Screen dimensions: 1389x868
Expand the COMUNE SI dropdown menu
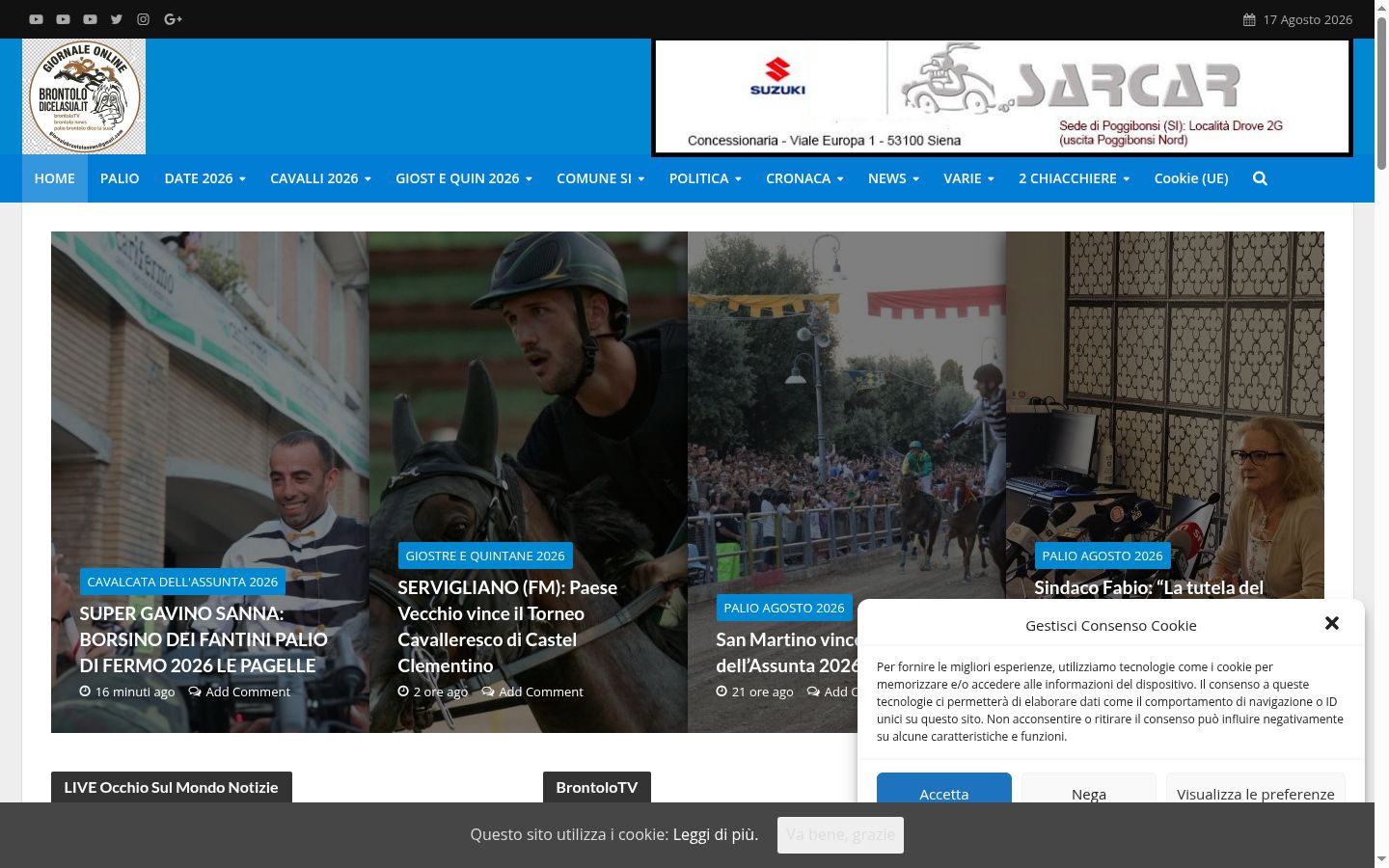600,178
